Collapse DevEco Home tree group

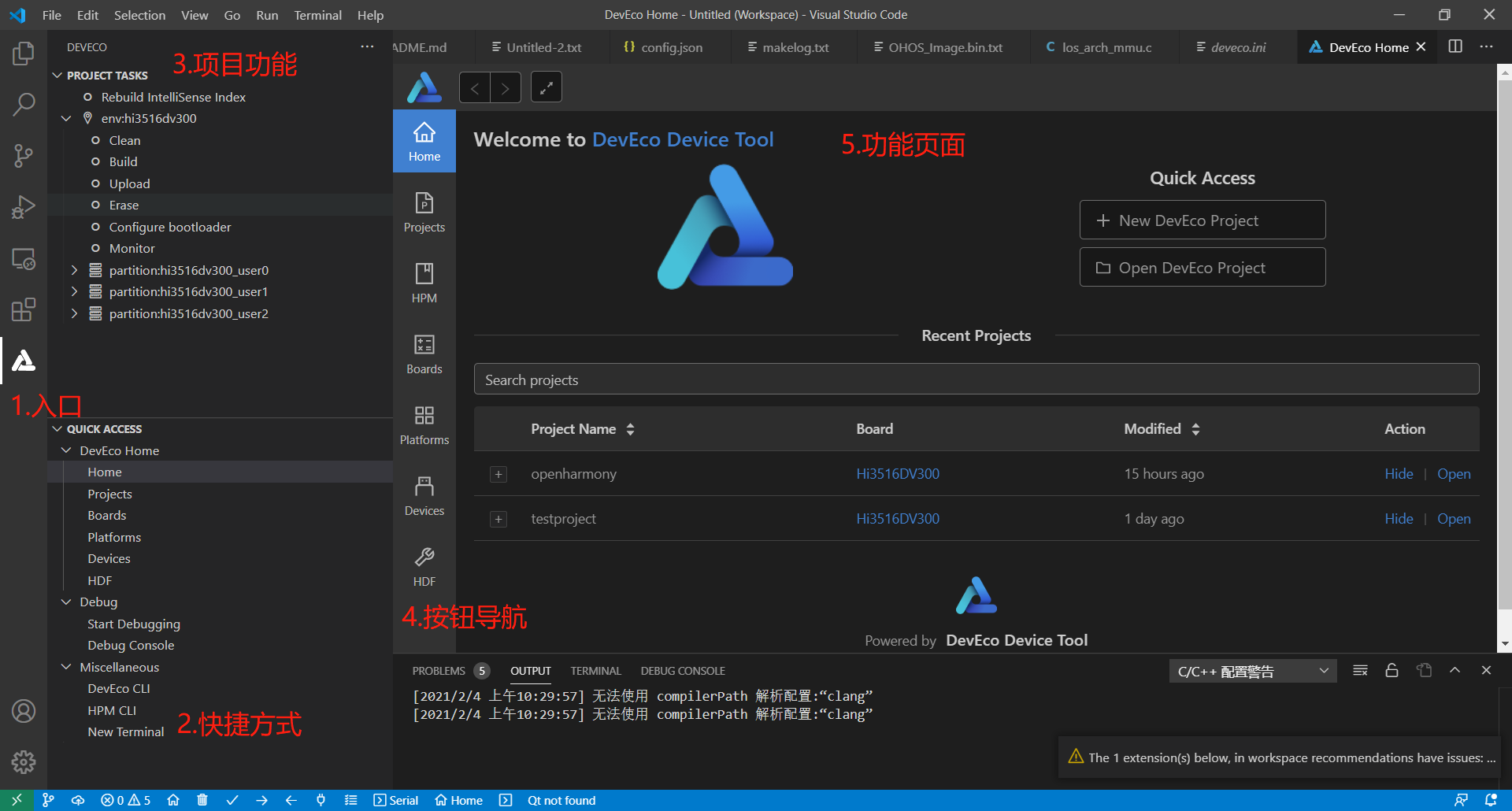[x=66, y=450]
